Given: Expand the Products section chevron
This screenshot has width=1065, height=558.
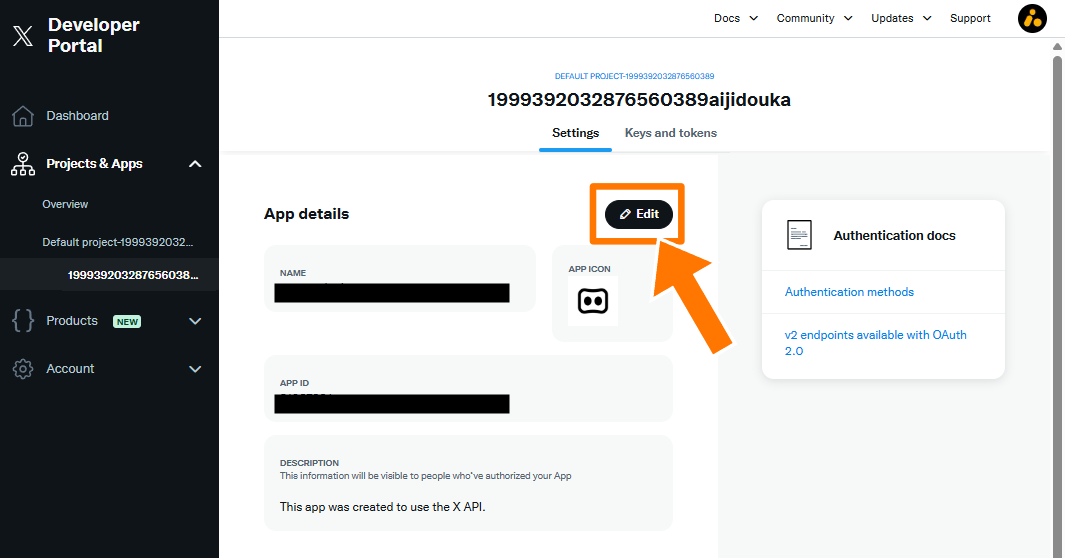Looking at the screenshot, I should [x=195, y=321].
